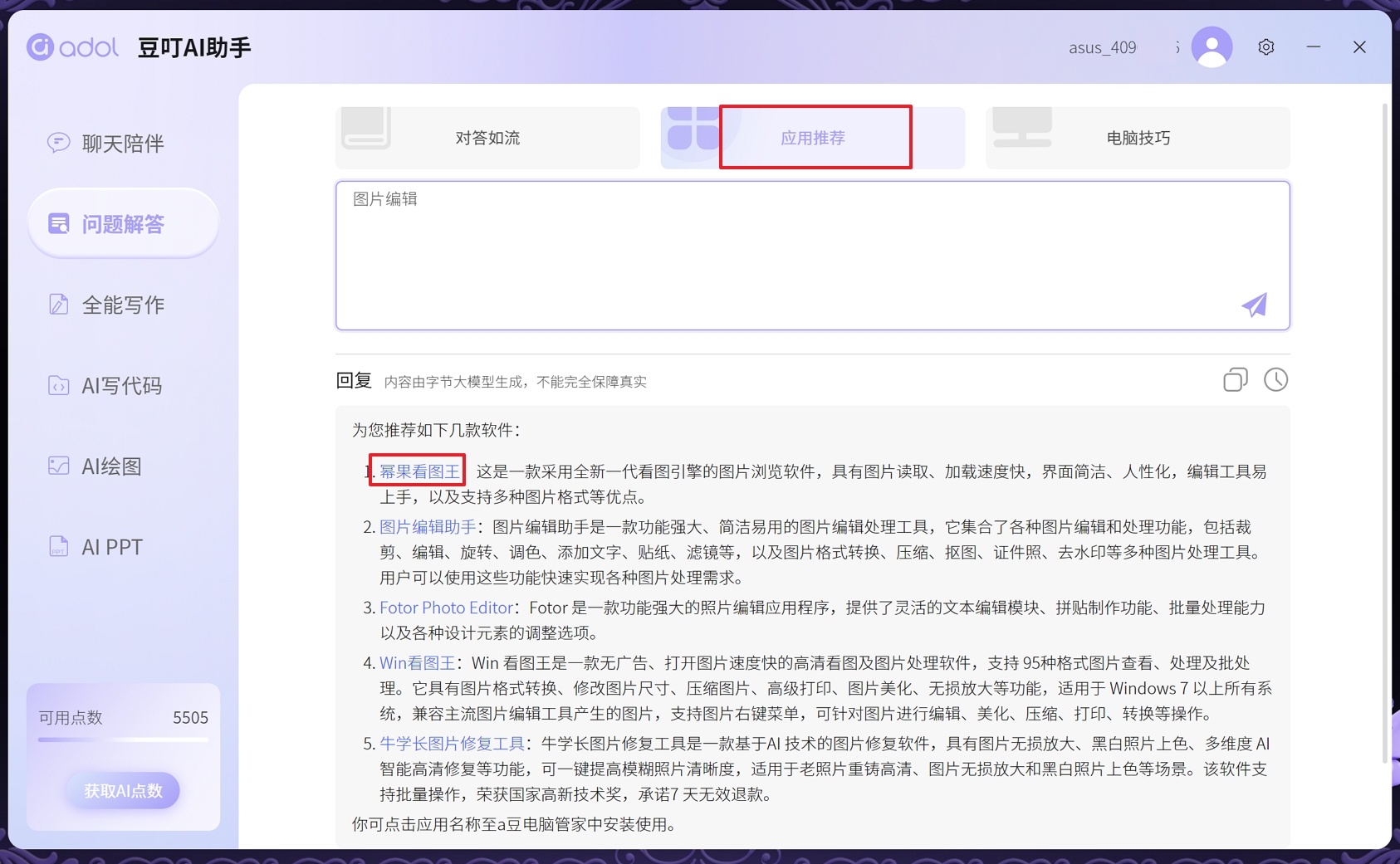Click the AI写代码 code folder icon
This screenshot has width=1400, height=864.
click(58, 385)
